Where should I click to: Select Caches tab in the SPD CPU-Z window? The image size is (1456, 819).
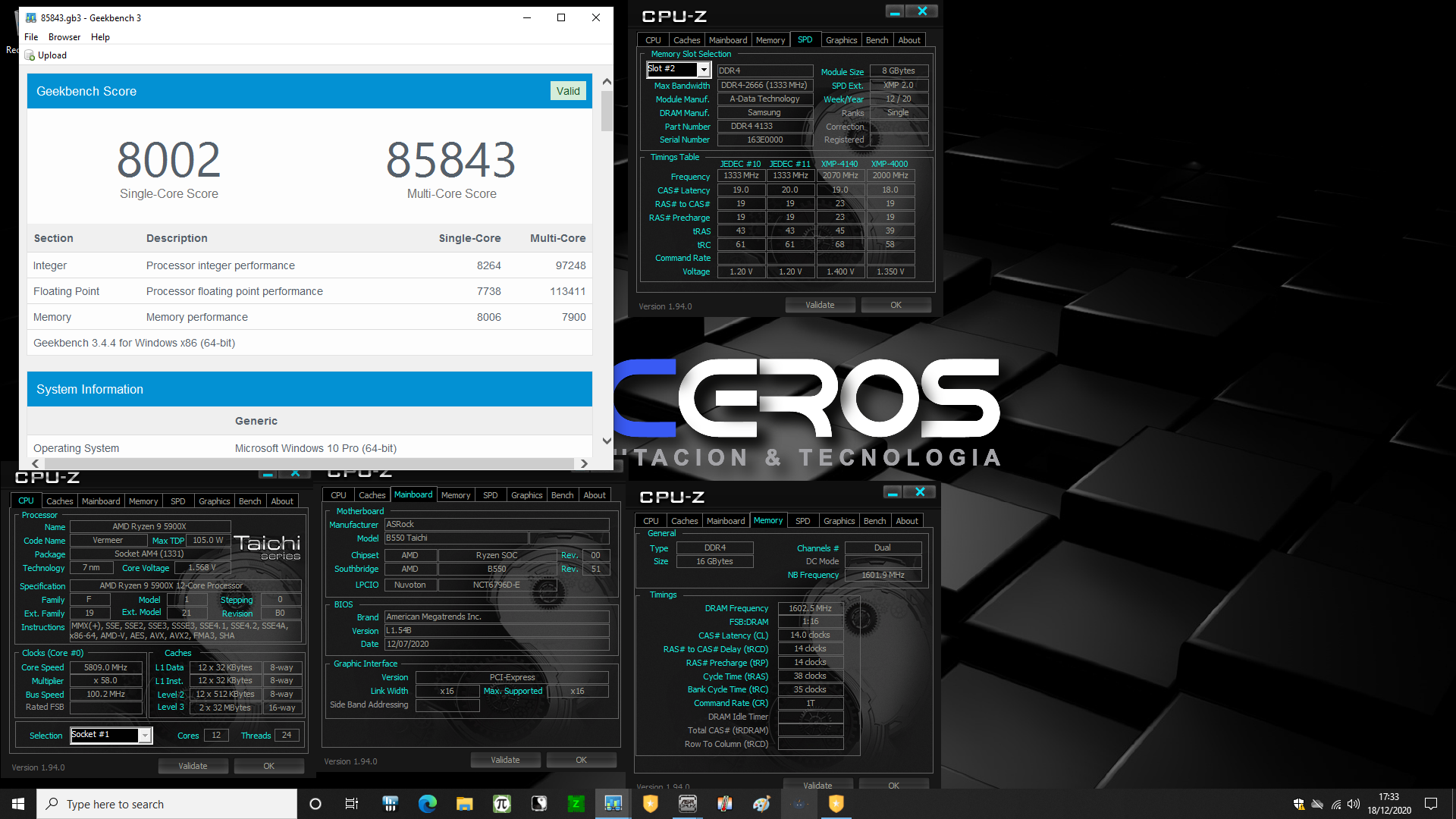tap(686, 40)
